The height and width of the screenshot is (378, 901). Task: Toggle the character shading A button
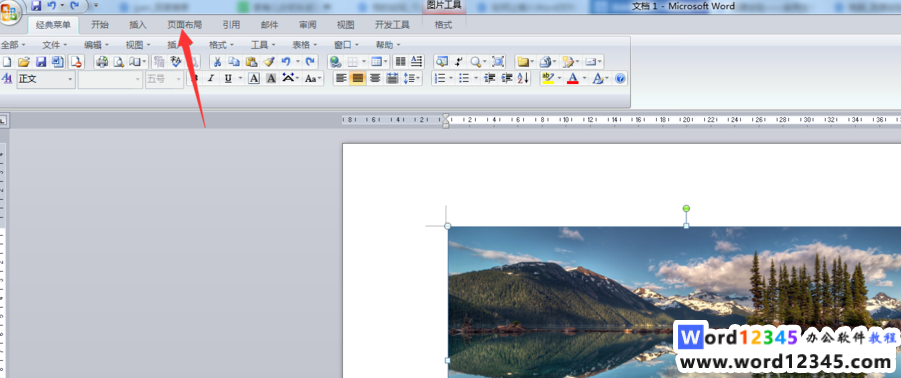pyautogui.click(x=271, y=78)
